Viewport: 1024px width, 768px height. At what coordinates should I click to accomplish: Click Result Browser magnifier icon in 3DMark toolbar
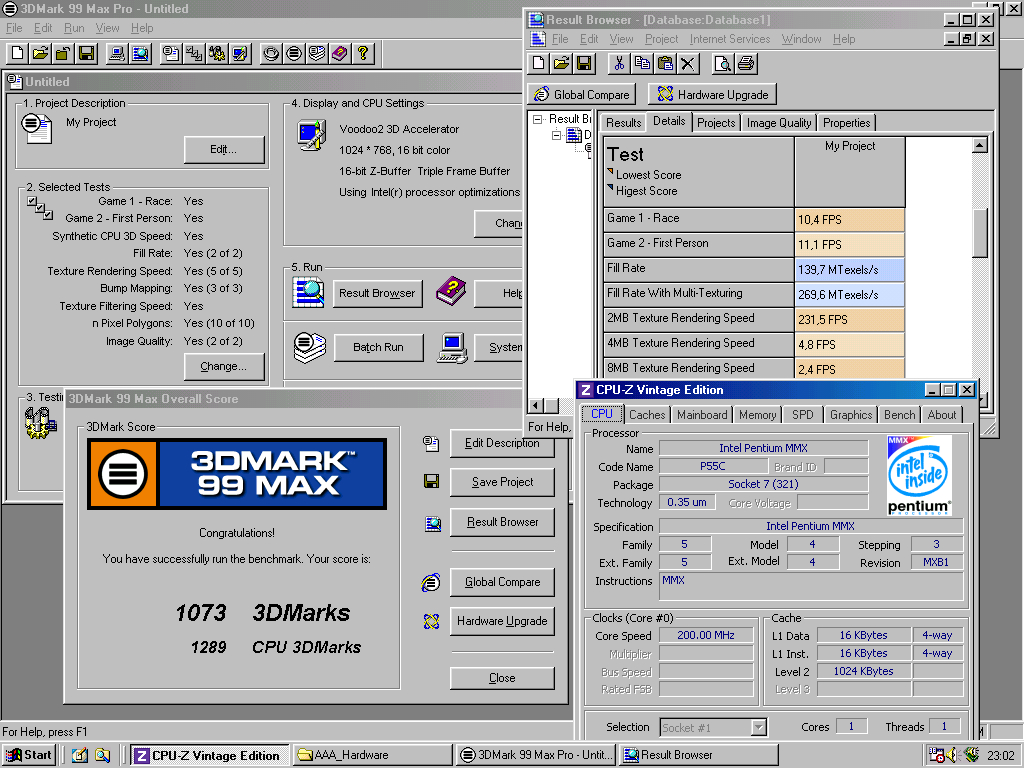140,53
